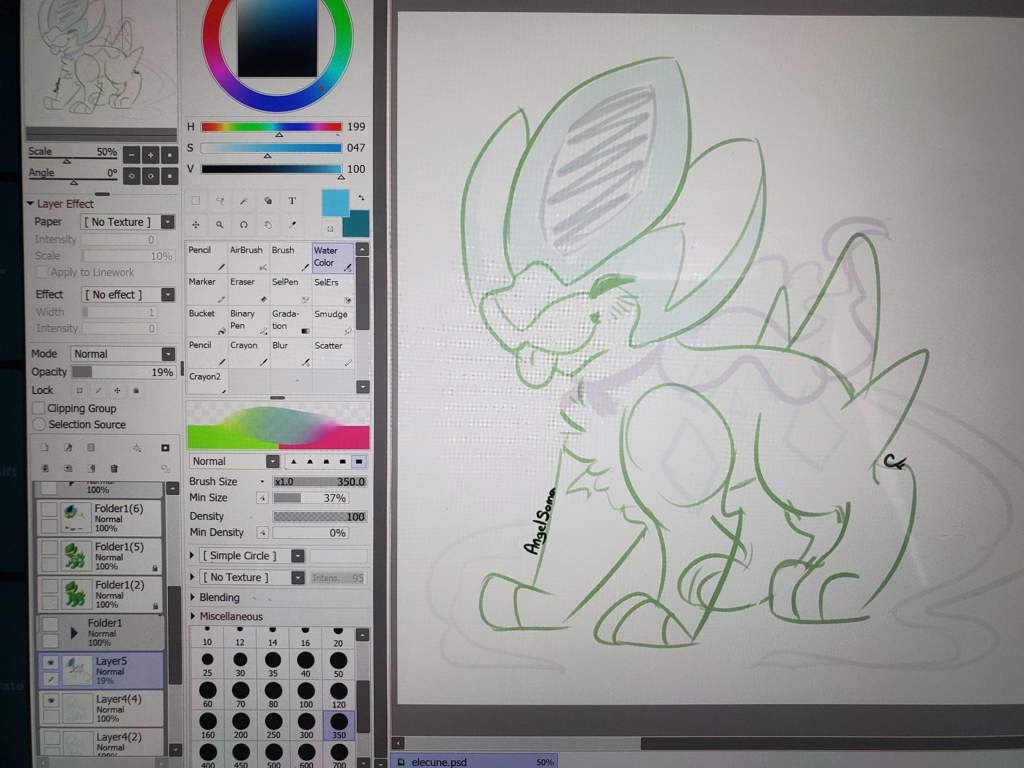Choose brush size preset 60
The height and width of the screenshot is (768, 1024).
click(208, 695)
